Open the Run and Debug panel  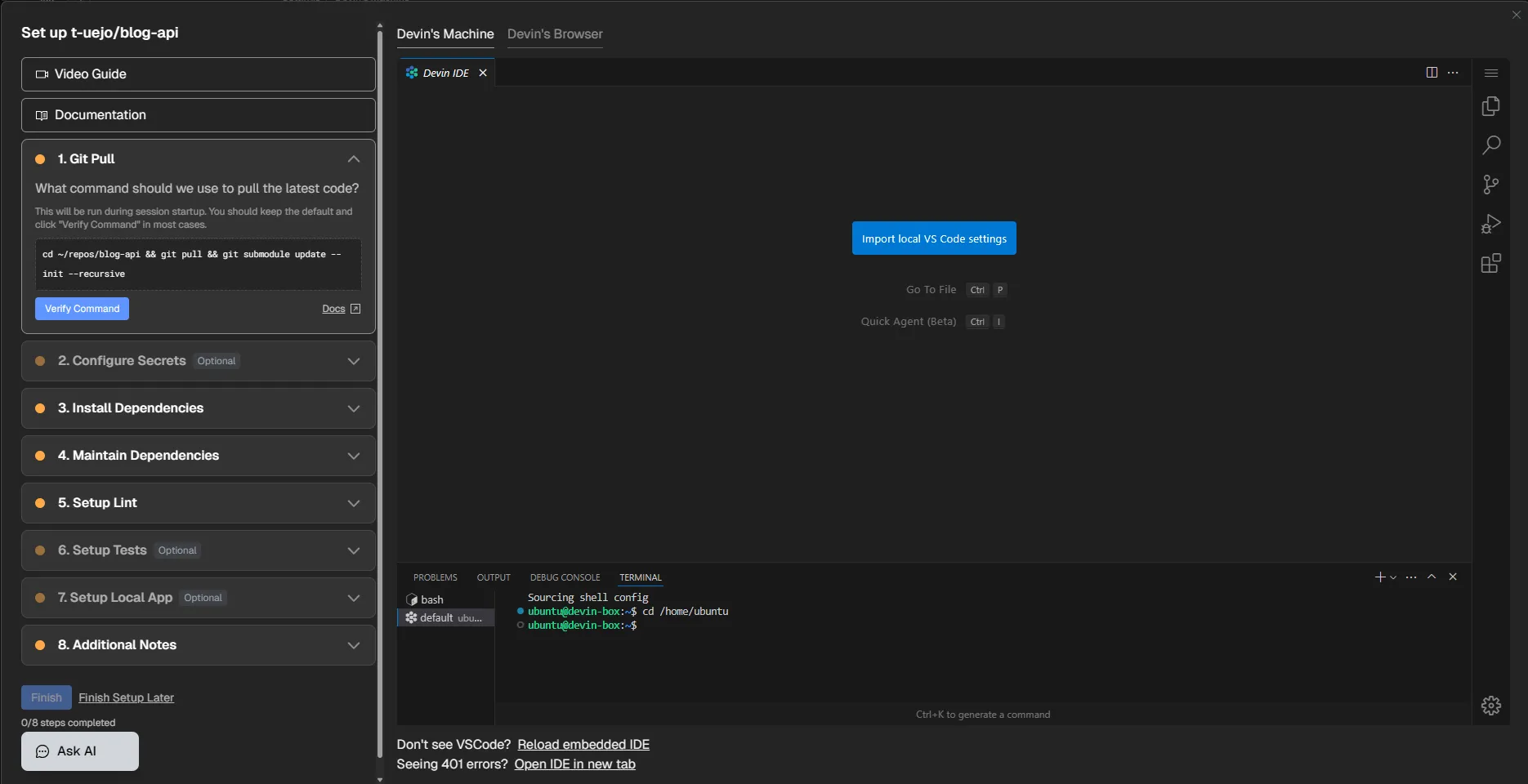coord(1491,223)
